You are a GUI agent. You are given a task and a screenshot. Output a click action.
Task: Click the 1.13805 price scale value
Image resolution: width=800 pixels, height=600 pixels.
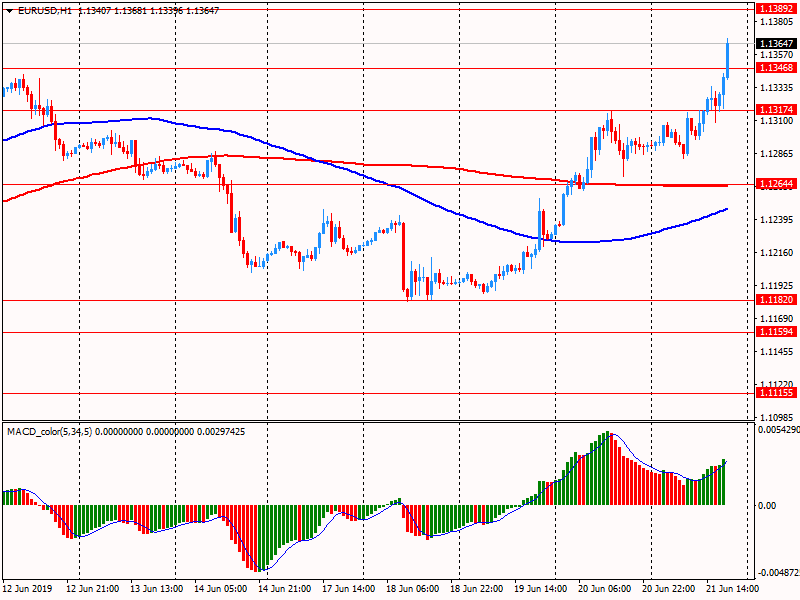pyautogui.click(x=777, y=21)
